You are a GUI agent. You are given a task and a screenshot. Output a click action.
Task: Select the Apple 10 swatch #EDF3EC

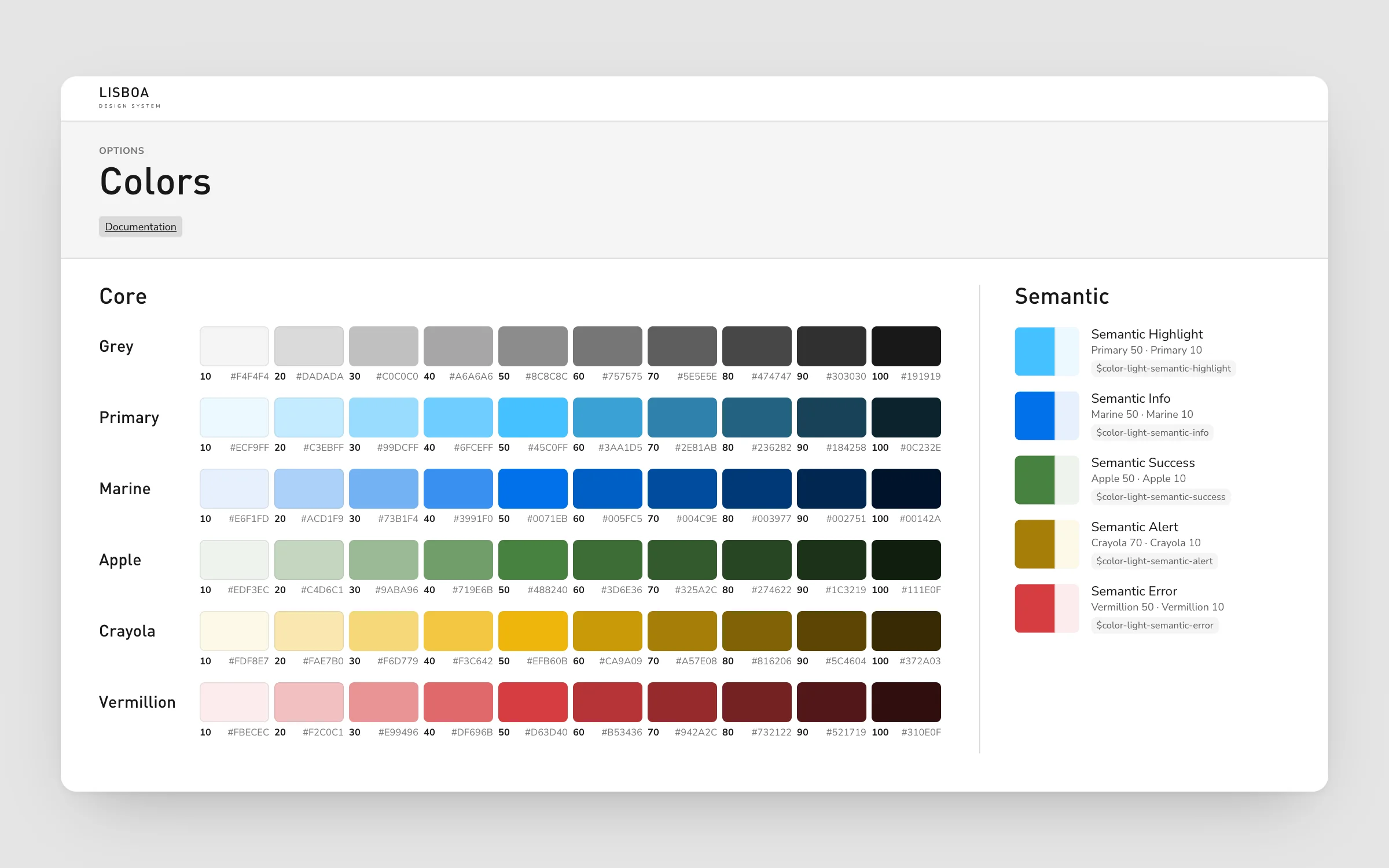click(x=234, y=560)
